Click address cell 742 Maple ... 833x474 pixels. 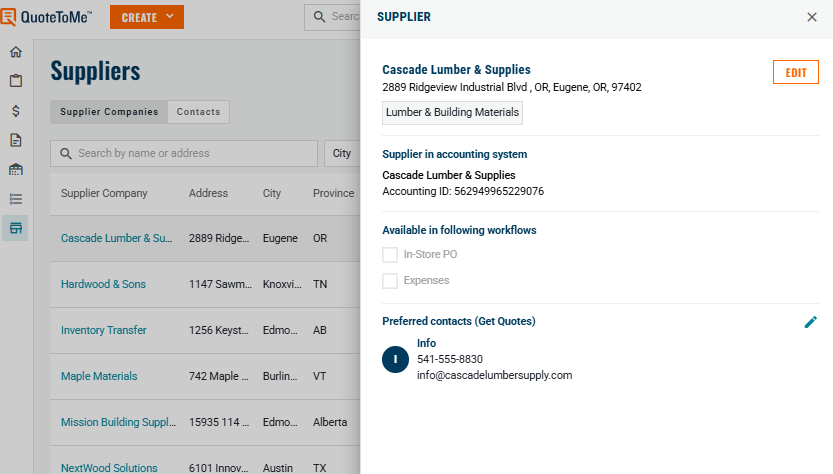218,376
